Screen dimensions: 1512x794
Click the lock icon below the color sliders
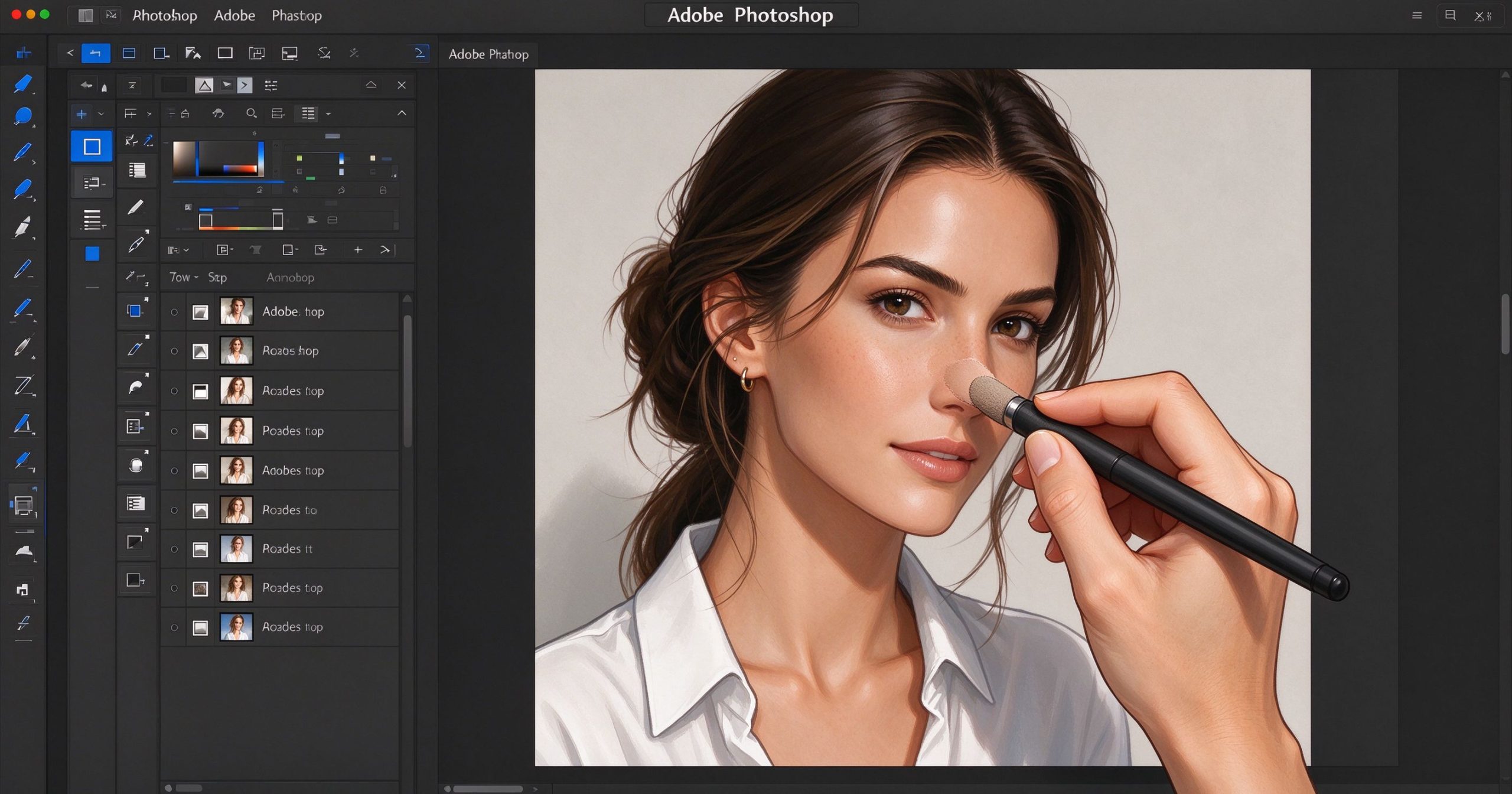click(x=383, y=190)
